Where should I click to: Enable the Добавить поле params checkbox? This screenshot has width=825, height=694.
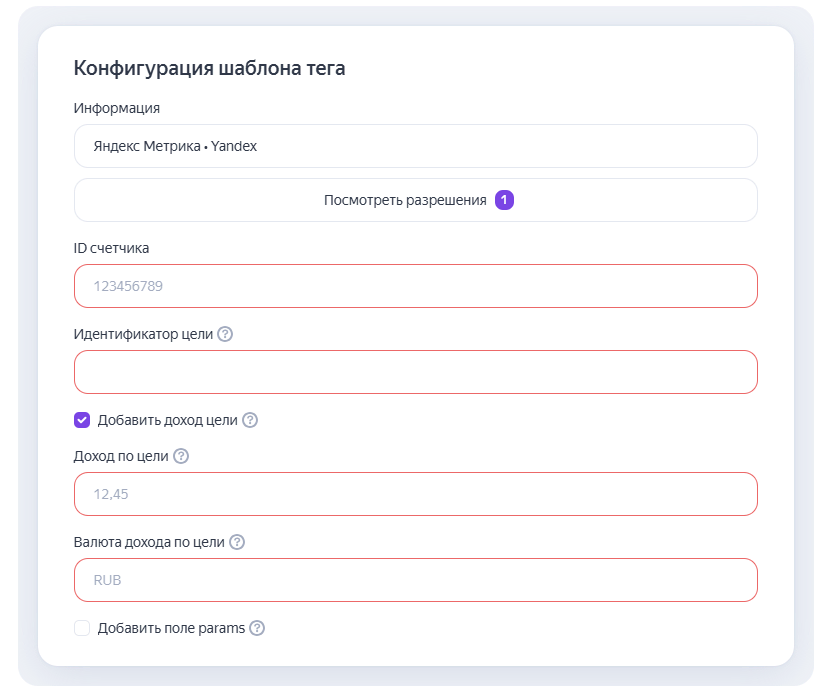coord(82,628)
